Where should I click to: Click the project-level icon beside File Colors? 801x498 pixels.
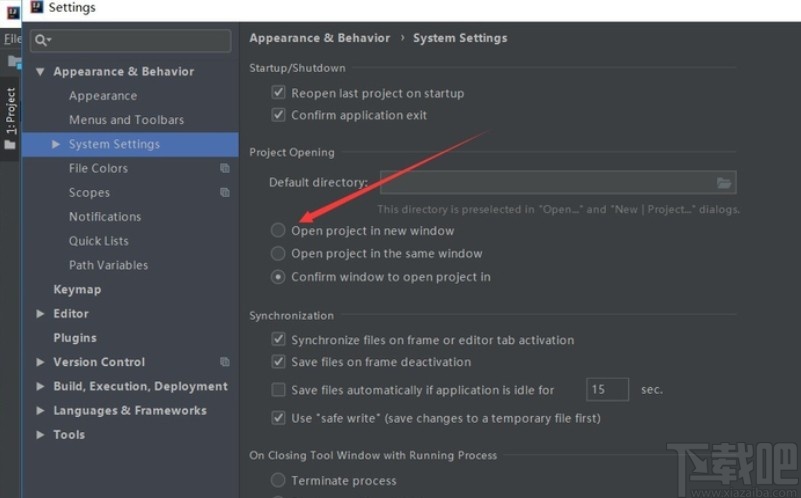click(225, 168)
